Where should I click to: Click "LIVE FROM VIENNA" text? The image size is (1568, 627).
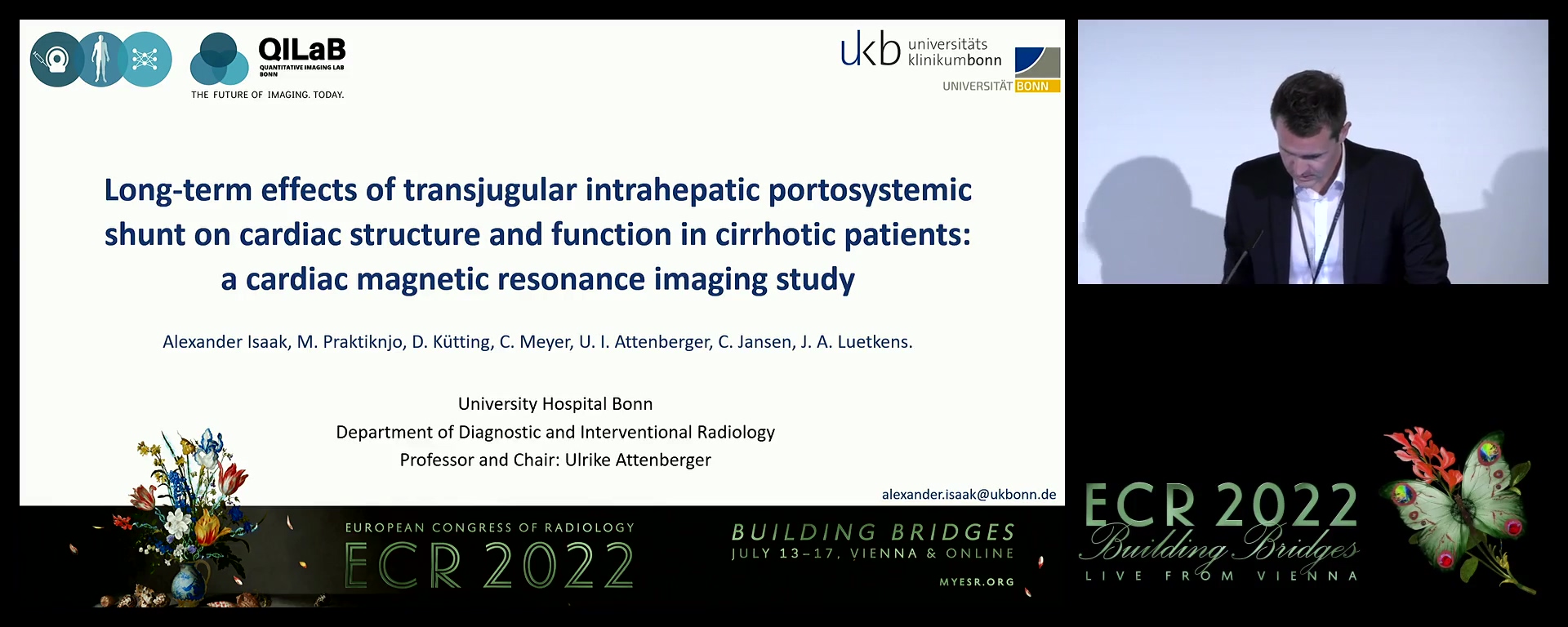click(x=1221, y=576)
